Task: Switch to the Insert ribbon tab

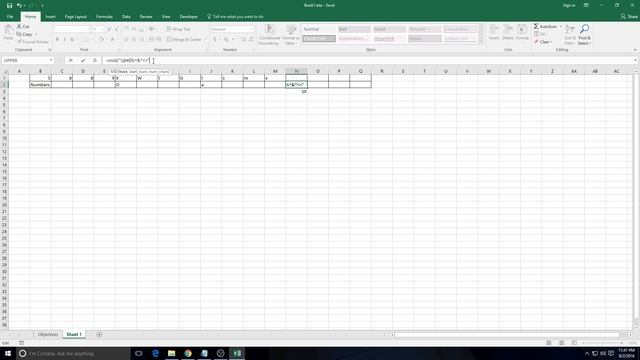Action: pyautogui.click(x=51, y=17)
